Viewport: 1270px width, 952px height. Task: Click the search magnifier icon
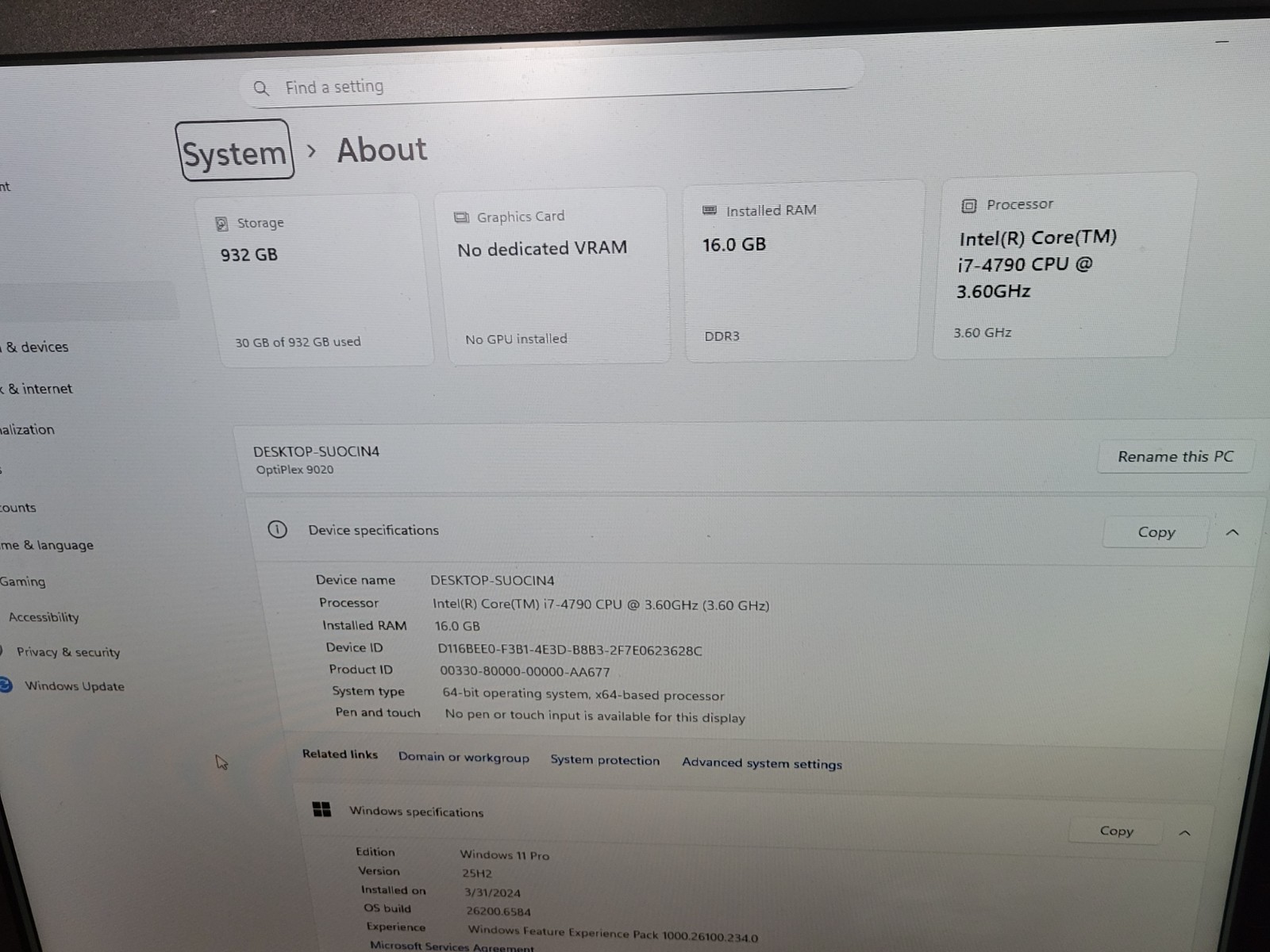[261, 87]
